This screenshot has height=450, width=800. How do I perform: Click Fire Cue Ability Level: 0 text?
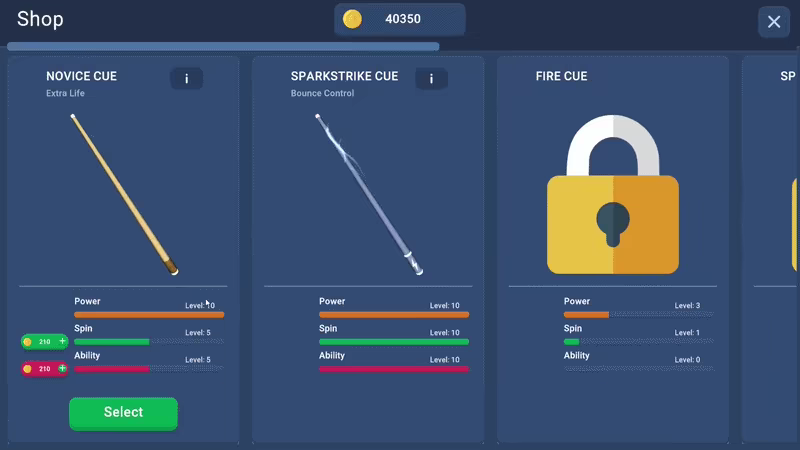(687, 360)
